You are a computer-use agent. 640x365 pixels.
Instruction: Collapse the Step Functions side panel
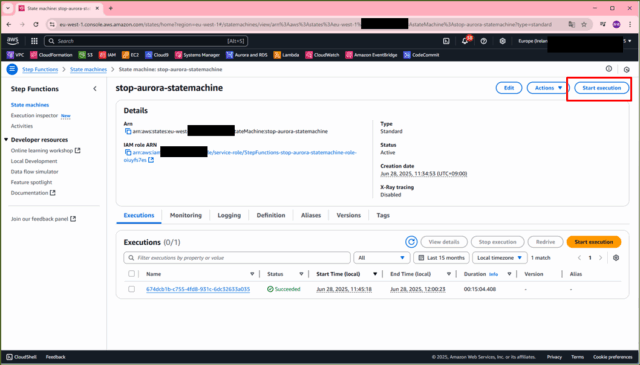coord(95,89)
